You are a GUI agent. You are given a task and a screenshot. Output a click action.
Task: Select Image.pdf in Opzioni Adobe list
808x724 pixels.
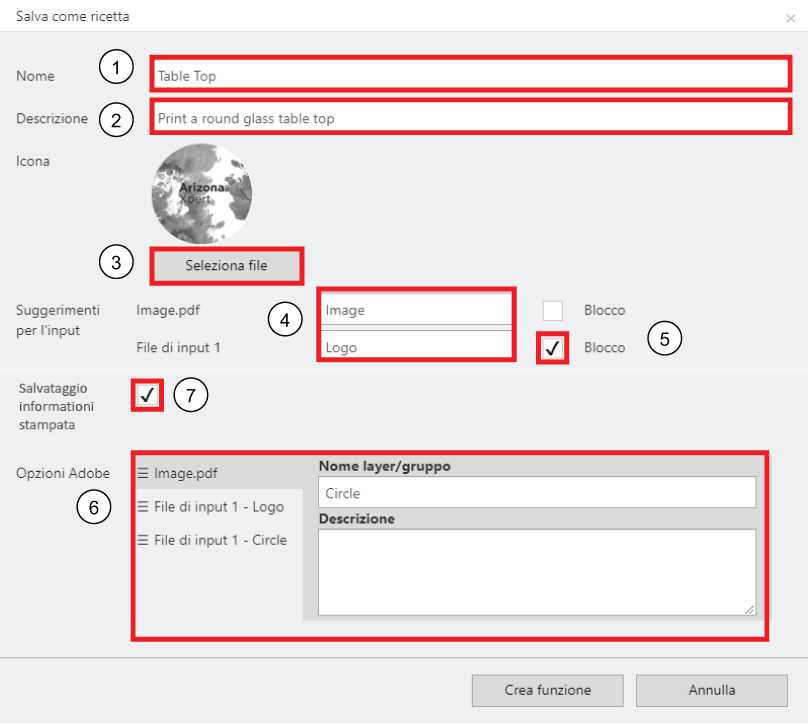coord(220,473)
